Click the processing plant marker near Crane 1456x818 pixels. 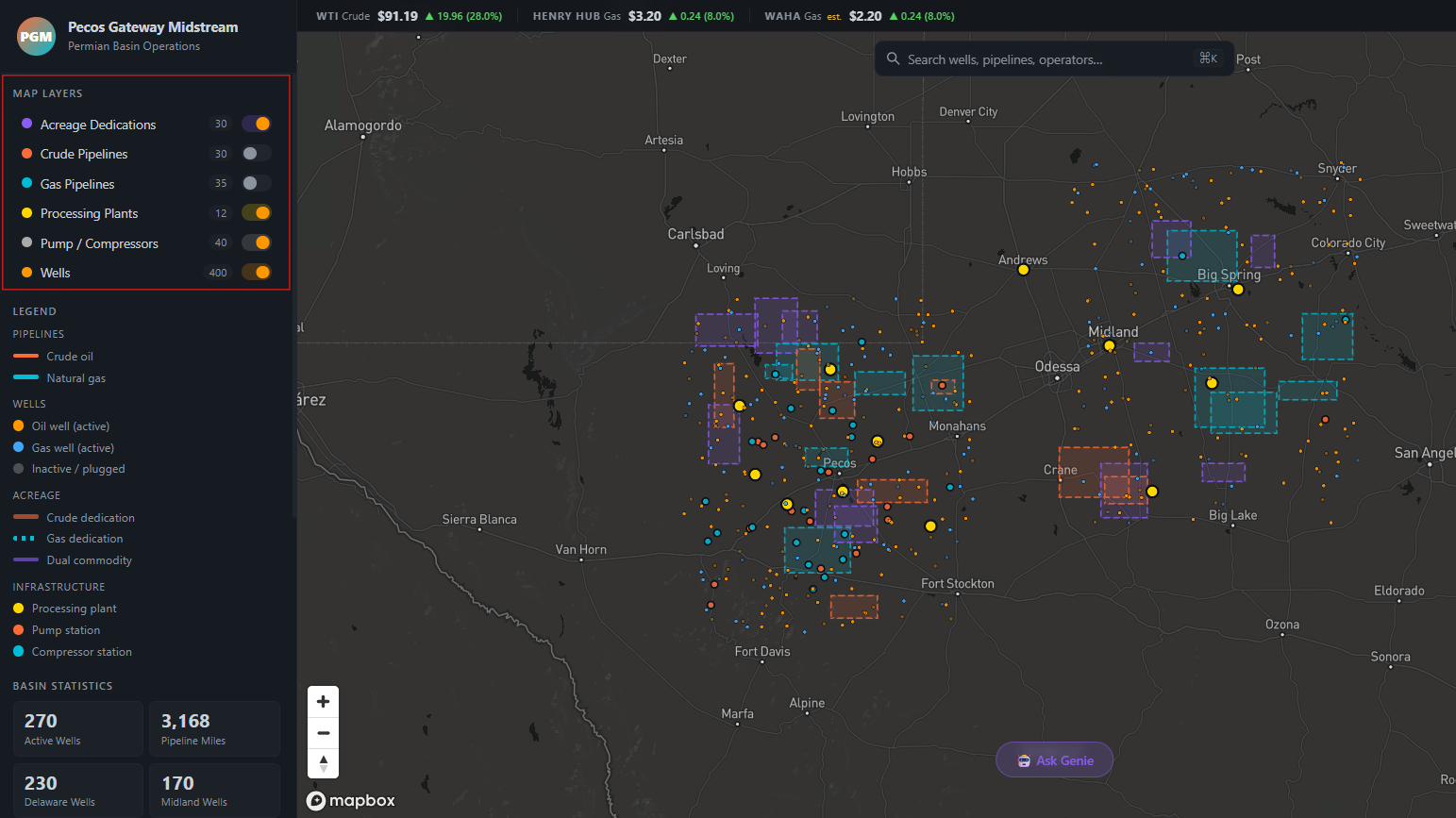click(1152, 492)
